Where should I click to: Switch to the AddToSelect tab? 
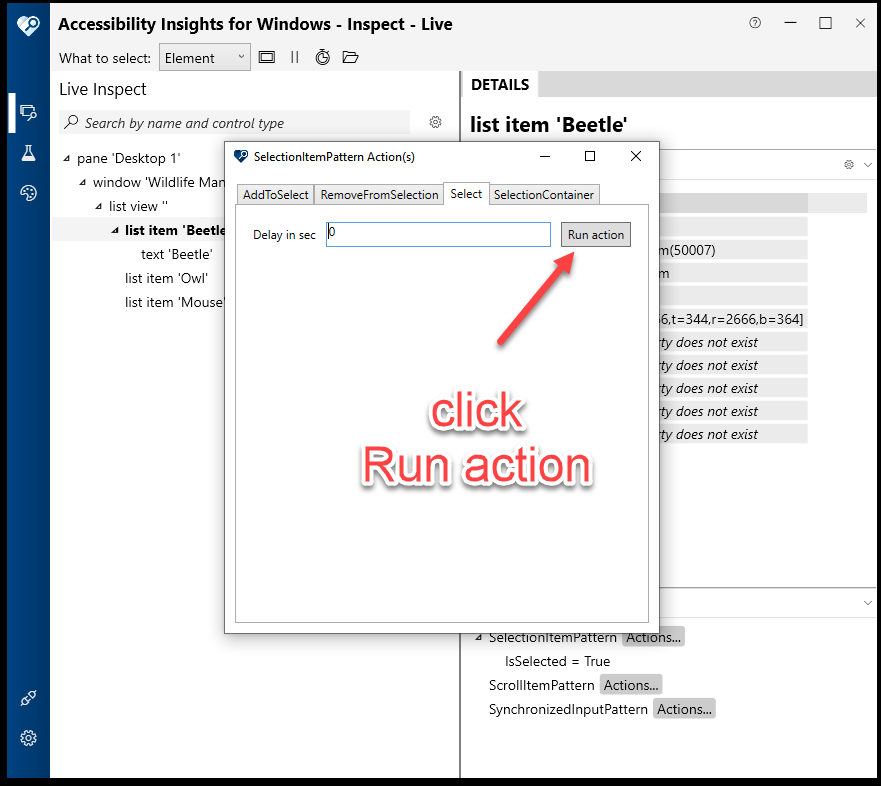(x=276, y=195)
